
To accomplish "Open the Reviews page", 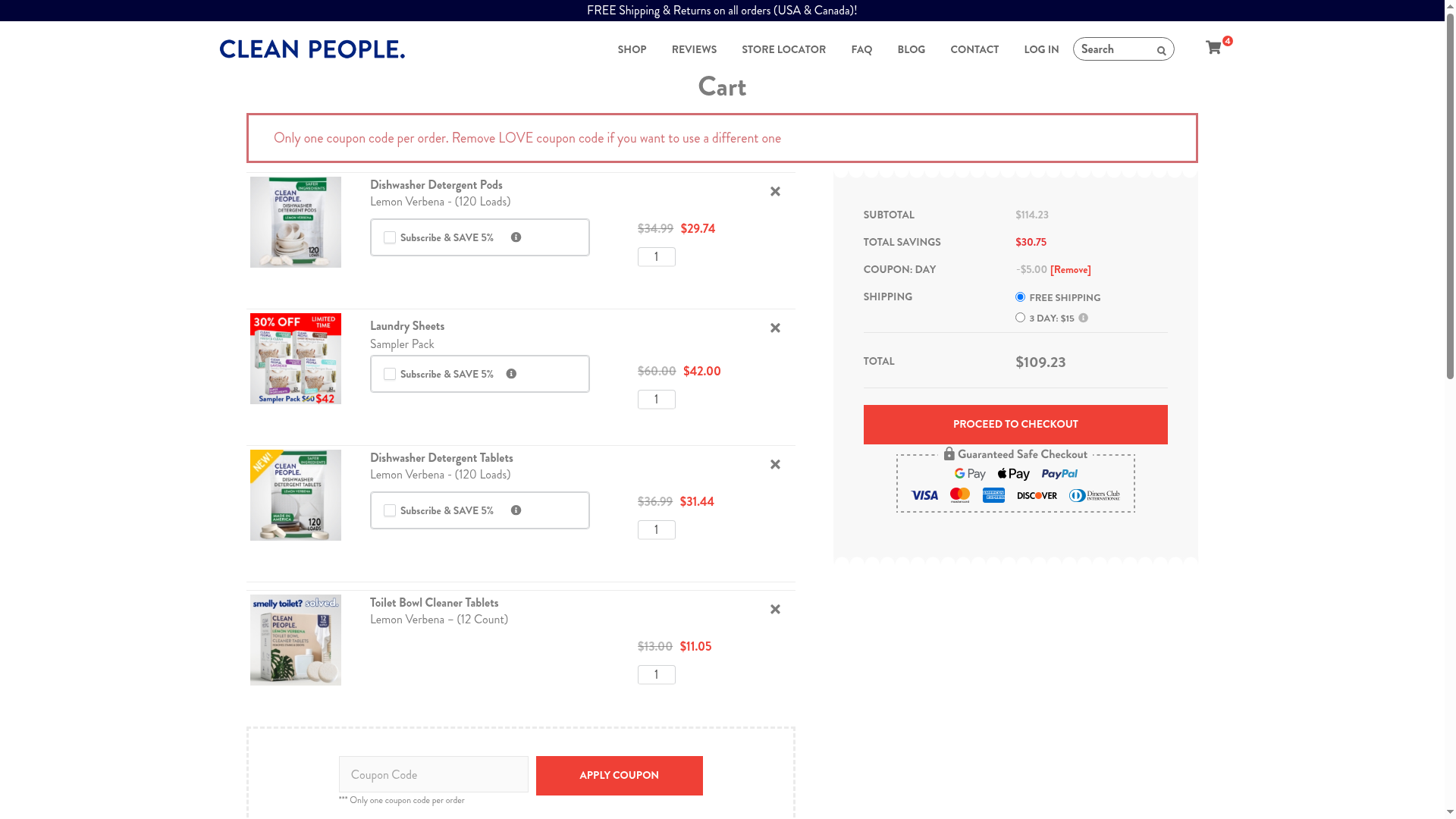I will click(694, 49).
